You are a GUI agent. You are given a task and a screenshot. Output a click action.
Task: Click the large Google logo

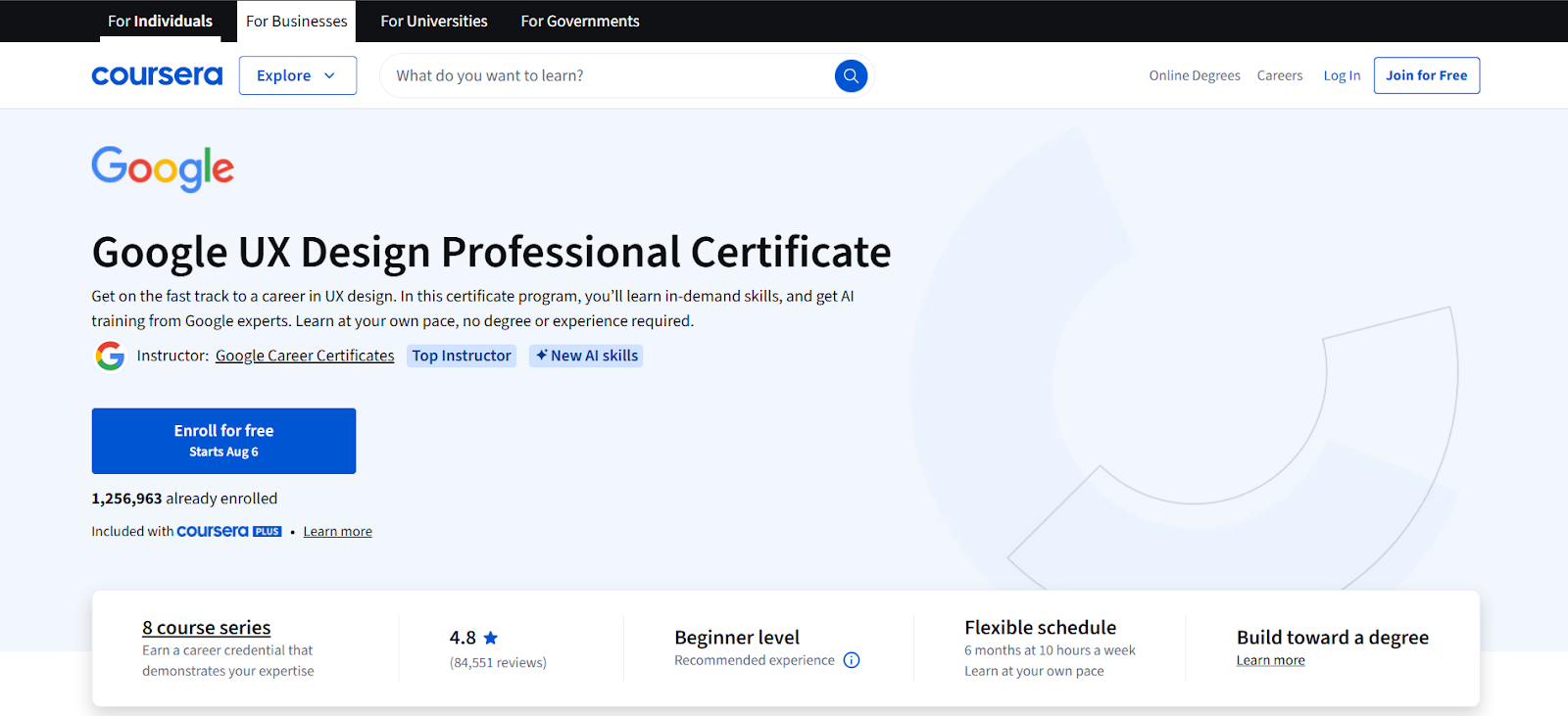point(163,168)
